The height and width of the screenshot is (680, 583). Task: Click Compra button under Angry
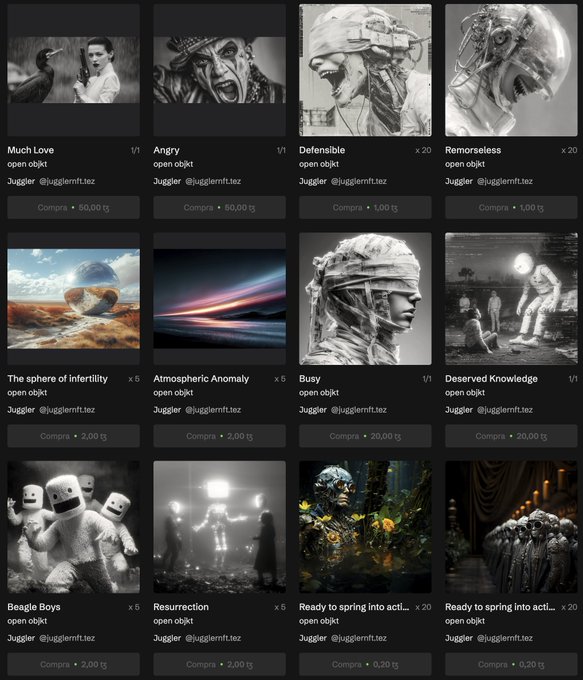click(x=219, y=207)
